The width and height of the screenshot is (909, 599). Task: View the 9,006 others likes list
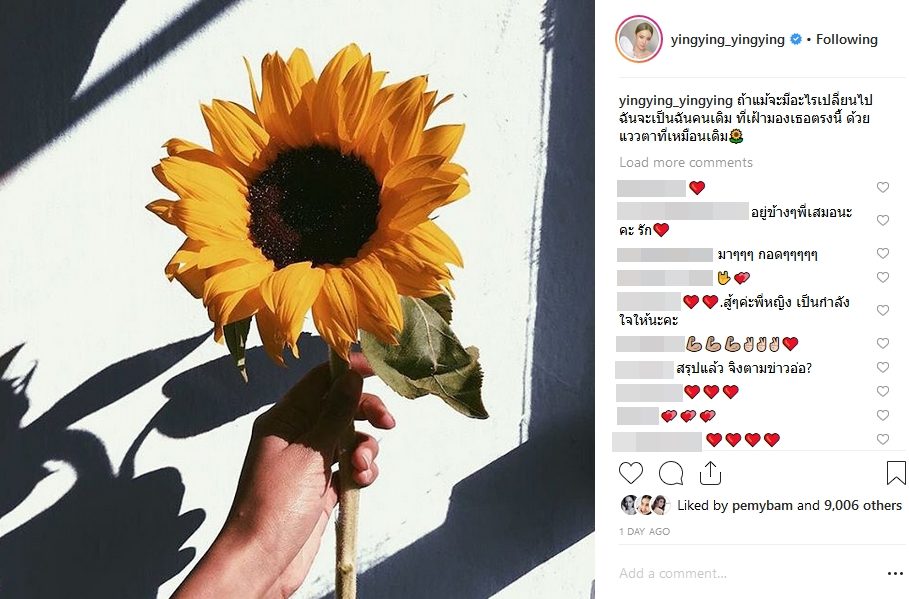[x=863, y=506]
